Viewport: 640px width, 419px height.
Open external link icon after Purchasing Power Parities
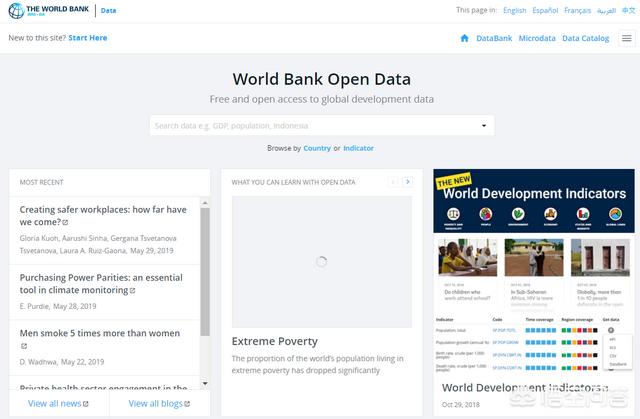click(x=133, y=290)
